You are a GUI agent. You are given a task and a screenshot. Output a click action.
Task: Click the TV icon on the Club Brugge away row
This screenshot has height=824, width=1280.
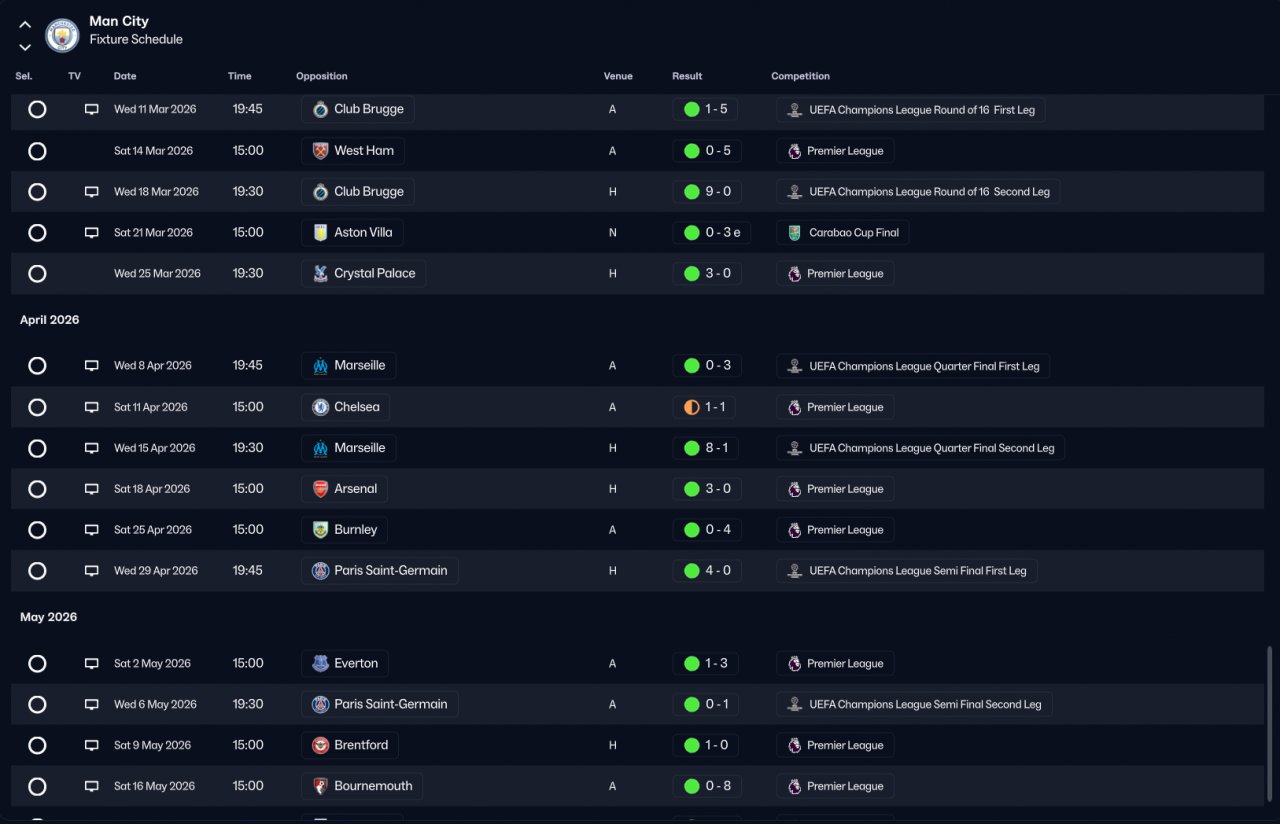pyautogui.click(x=92, y=110)
